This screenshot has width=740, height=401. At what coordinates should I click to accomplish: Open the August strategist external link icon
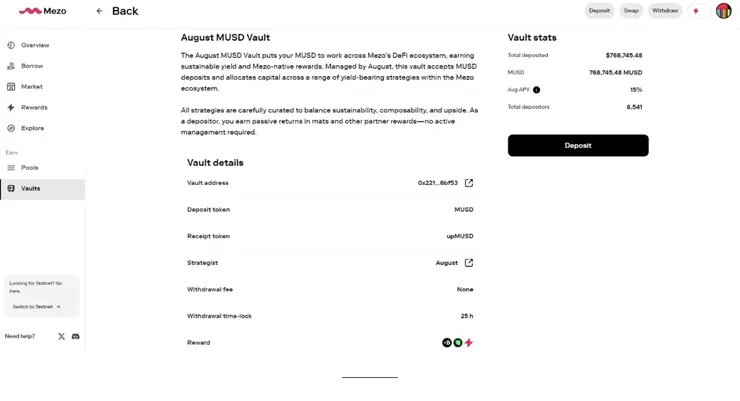(x=469, y=263)
